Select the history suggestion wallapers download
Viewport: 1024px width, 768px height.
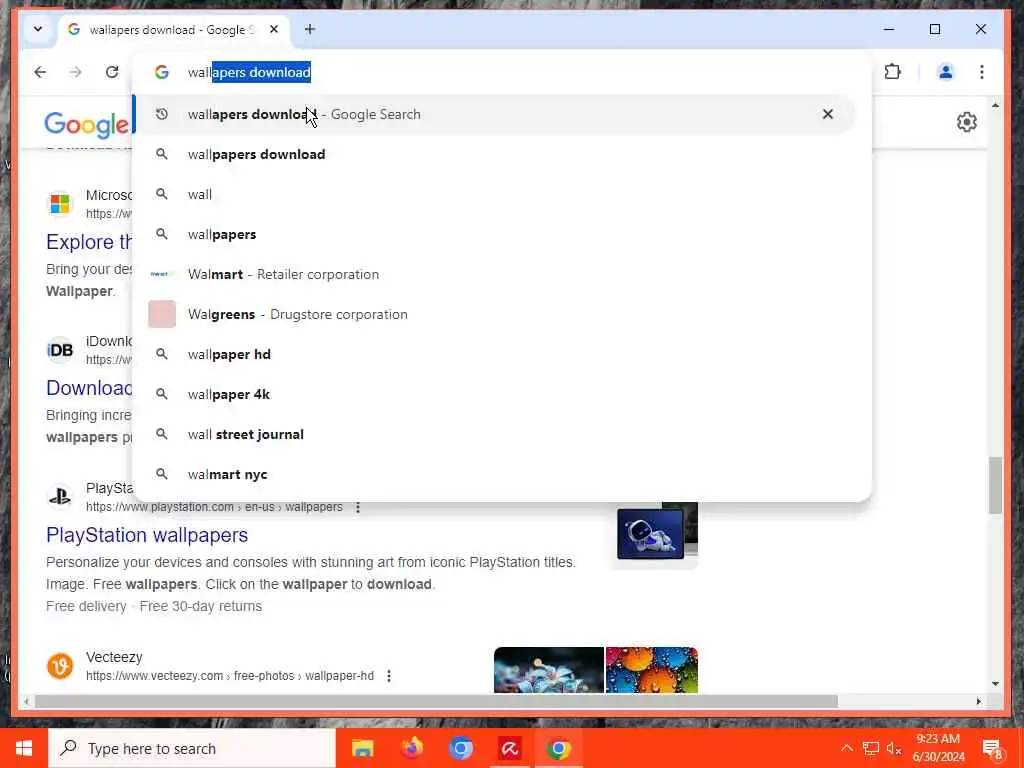coord(493,114)
